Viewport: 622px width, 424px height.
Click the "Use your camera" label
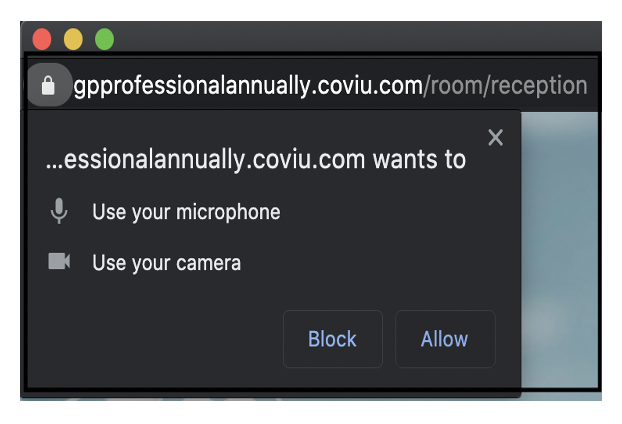coord(166,264)
